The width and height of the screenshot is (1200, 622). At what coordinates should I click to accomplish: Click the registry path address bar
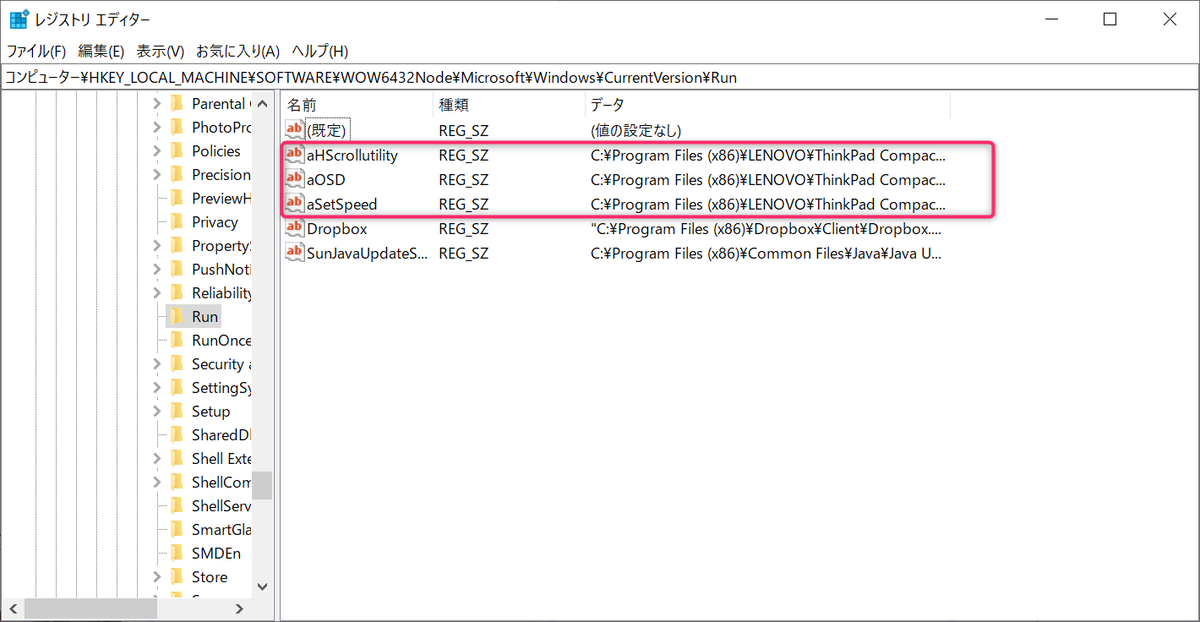pyautogui.click(x=600, y=77)
